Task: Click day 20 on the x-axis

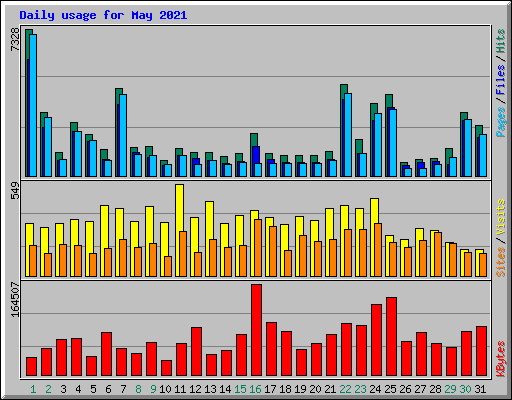Action: click(x=315, y=389)
